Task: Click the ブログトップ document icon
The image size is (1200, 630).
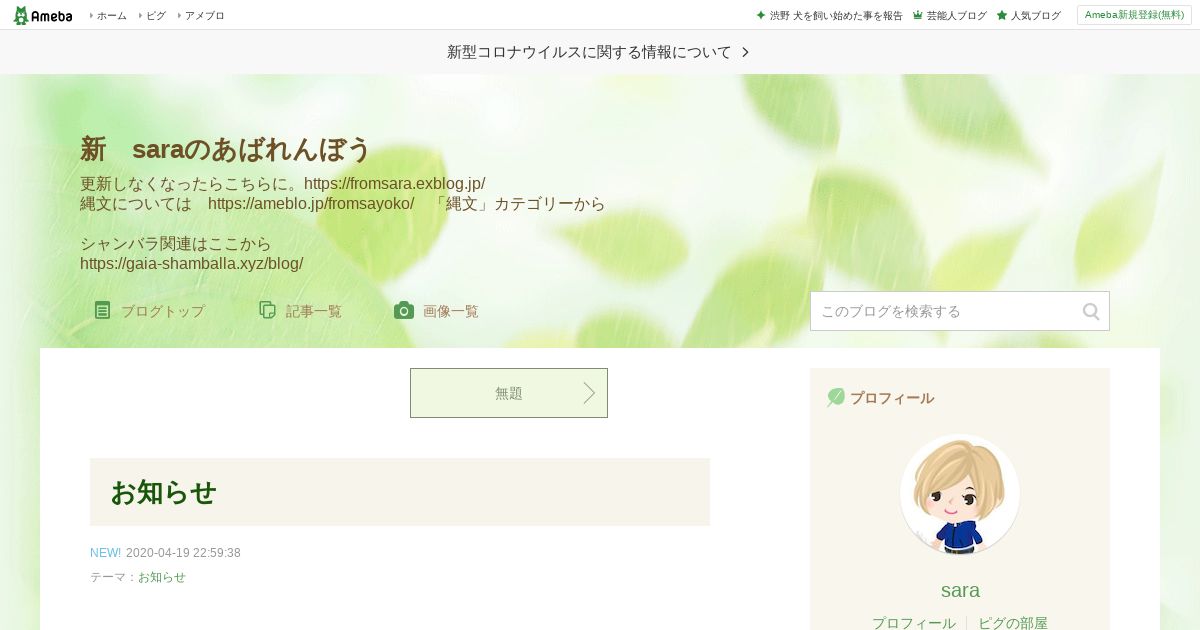Action: pyautogui.click(x=102, y=310)
